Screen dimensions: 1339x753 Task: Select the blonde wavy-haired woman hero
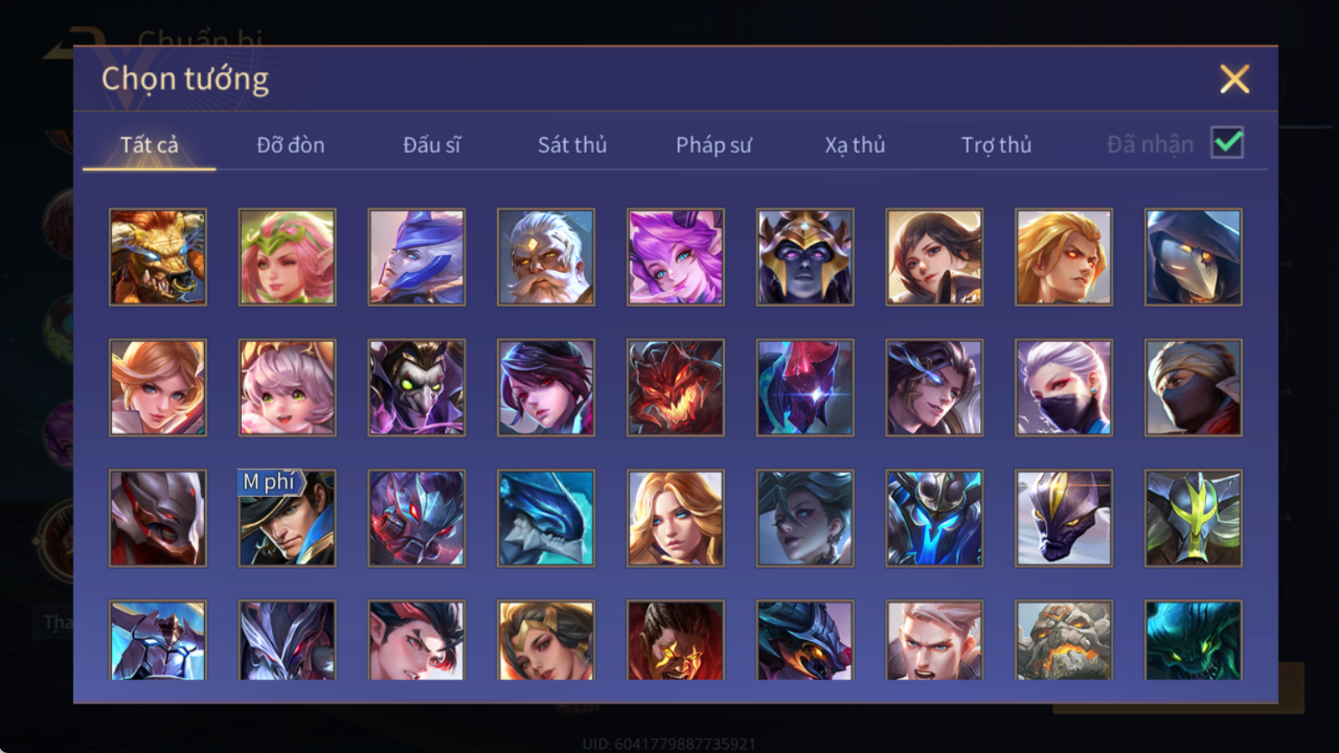click(x=676, y=518)
